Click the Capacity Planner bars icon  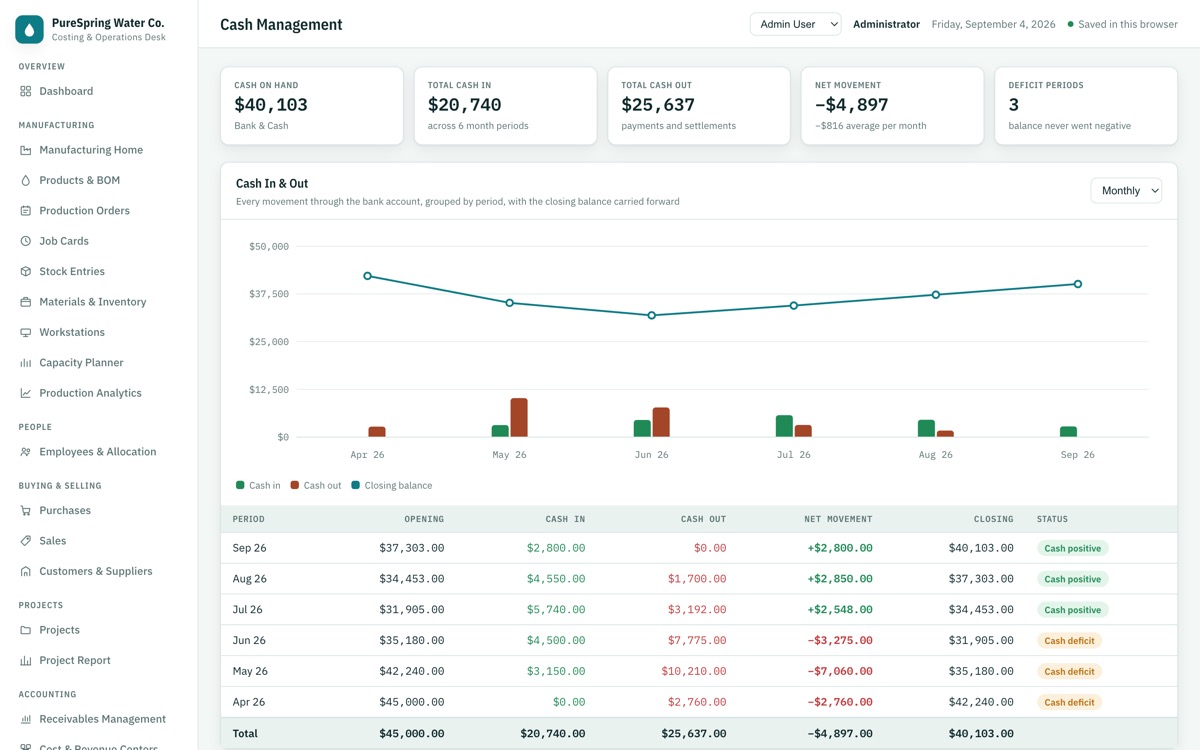coord(26,363)
